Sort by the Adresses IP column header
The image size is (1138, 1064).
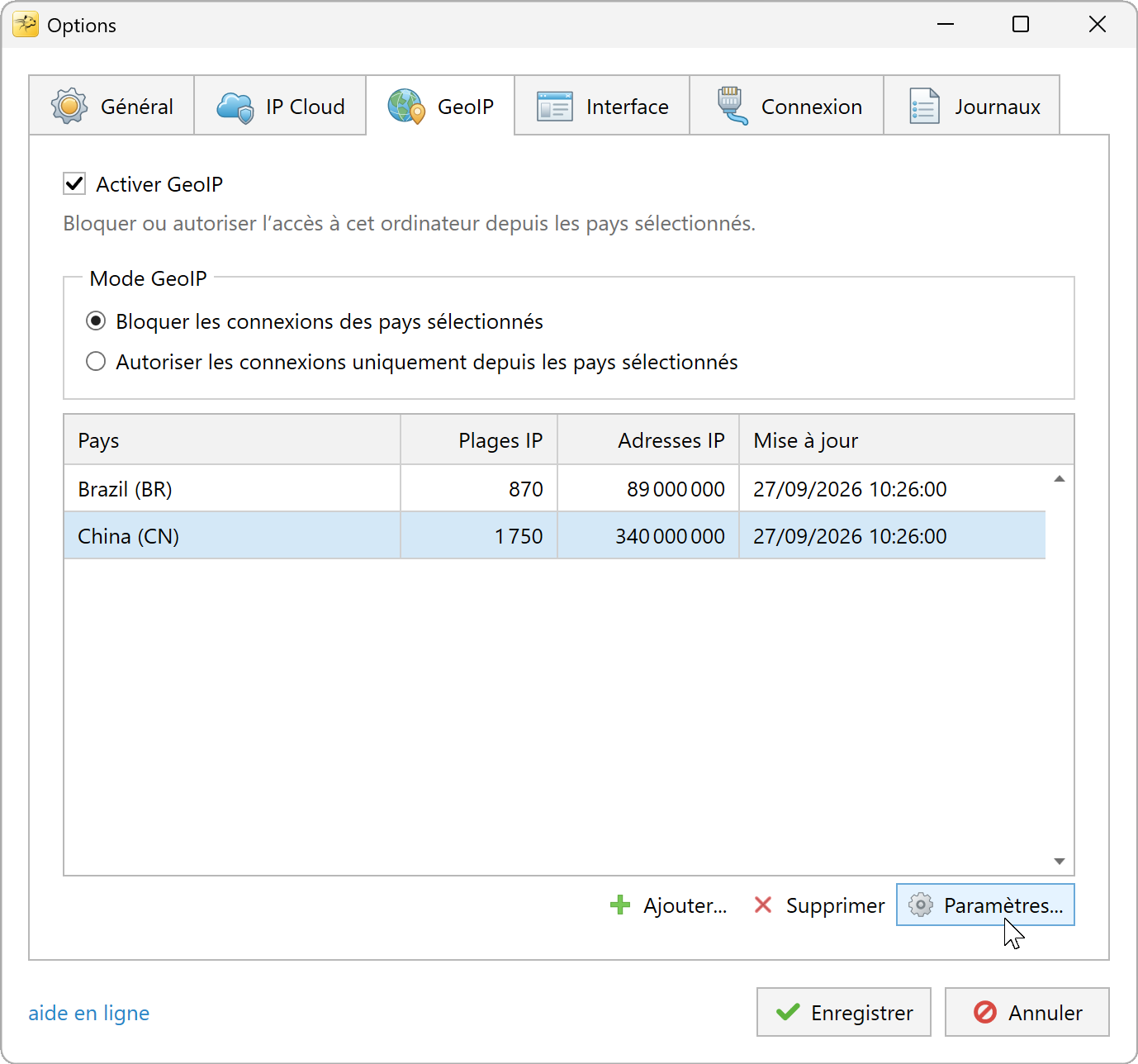[x=648, y=439]
